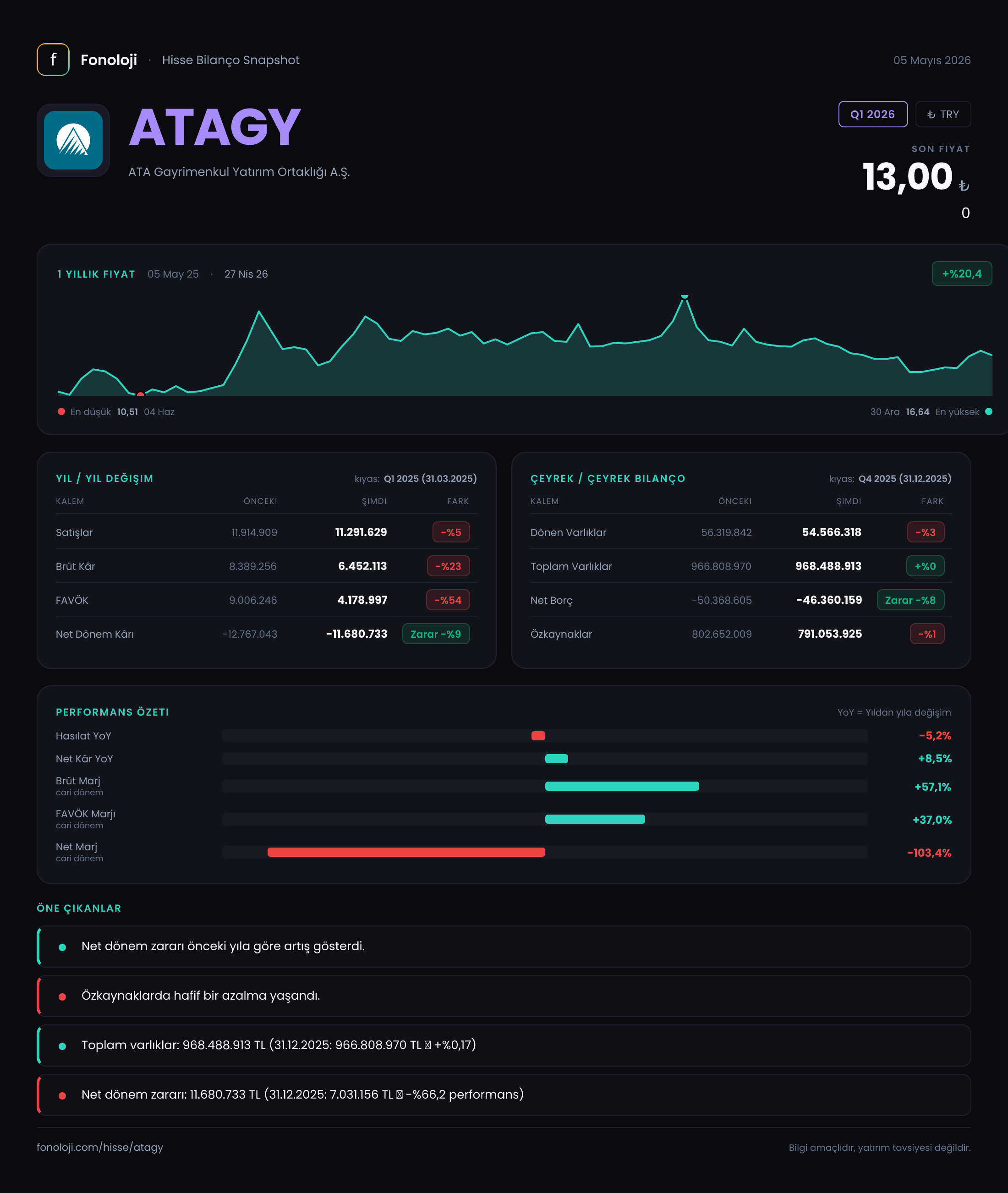Click the Net dönem zararı 11.680.733 TL highlight

pyautogui.click(x=504, y=1094)
